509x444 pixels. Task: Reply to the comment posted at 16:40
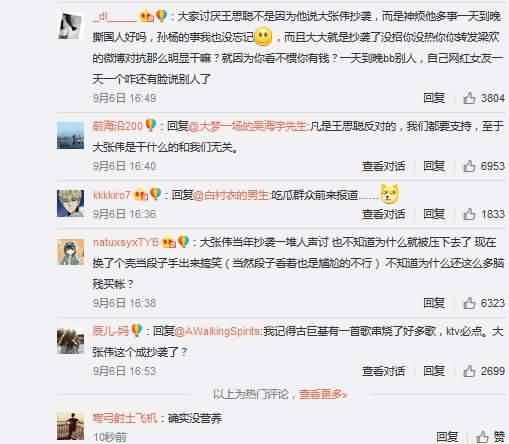tap(434, 166)
